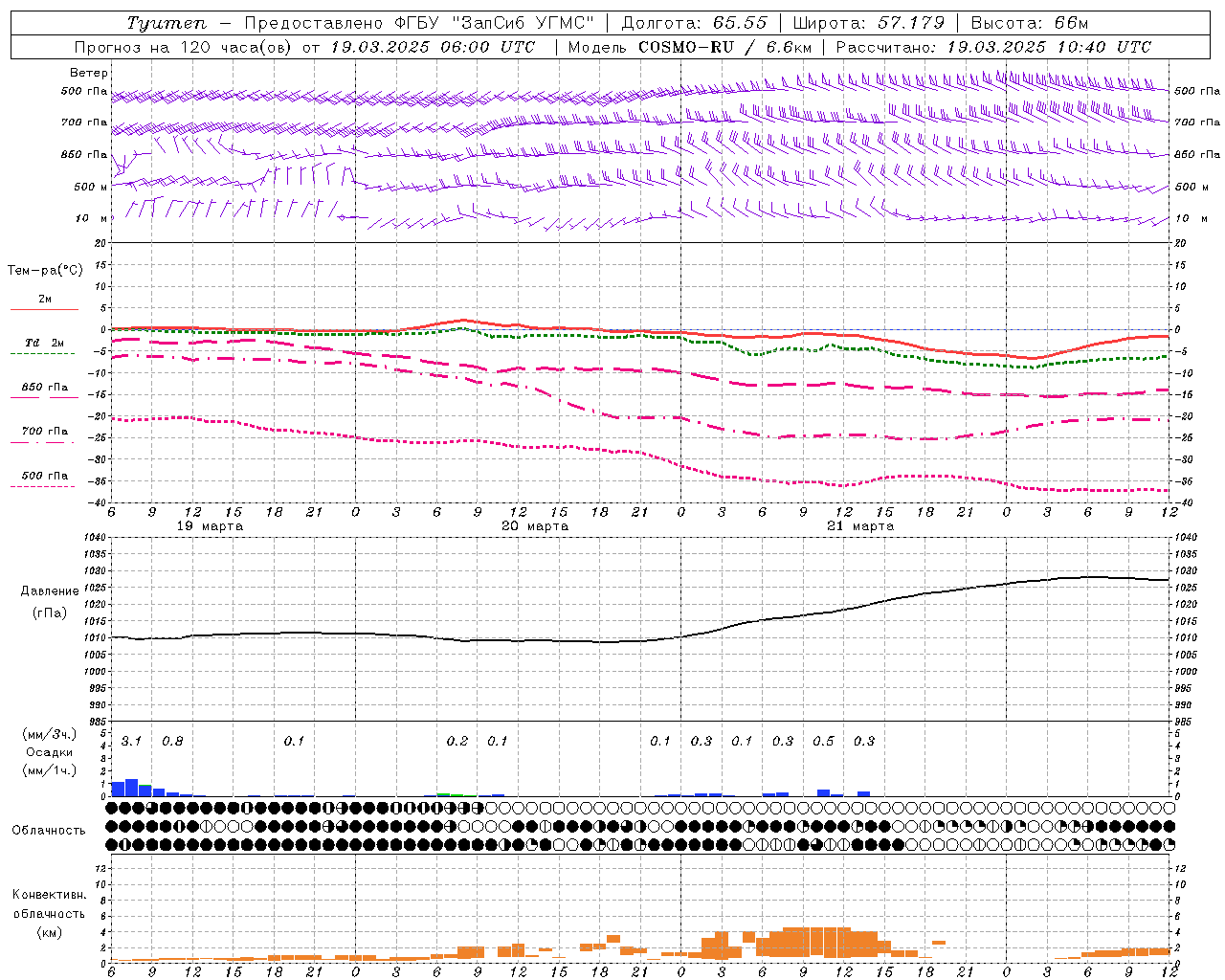1225x980 pixels.
Task: Click right pressure axis value "1010"
Action: coord(1186,638)
